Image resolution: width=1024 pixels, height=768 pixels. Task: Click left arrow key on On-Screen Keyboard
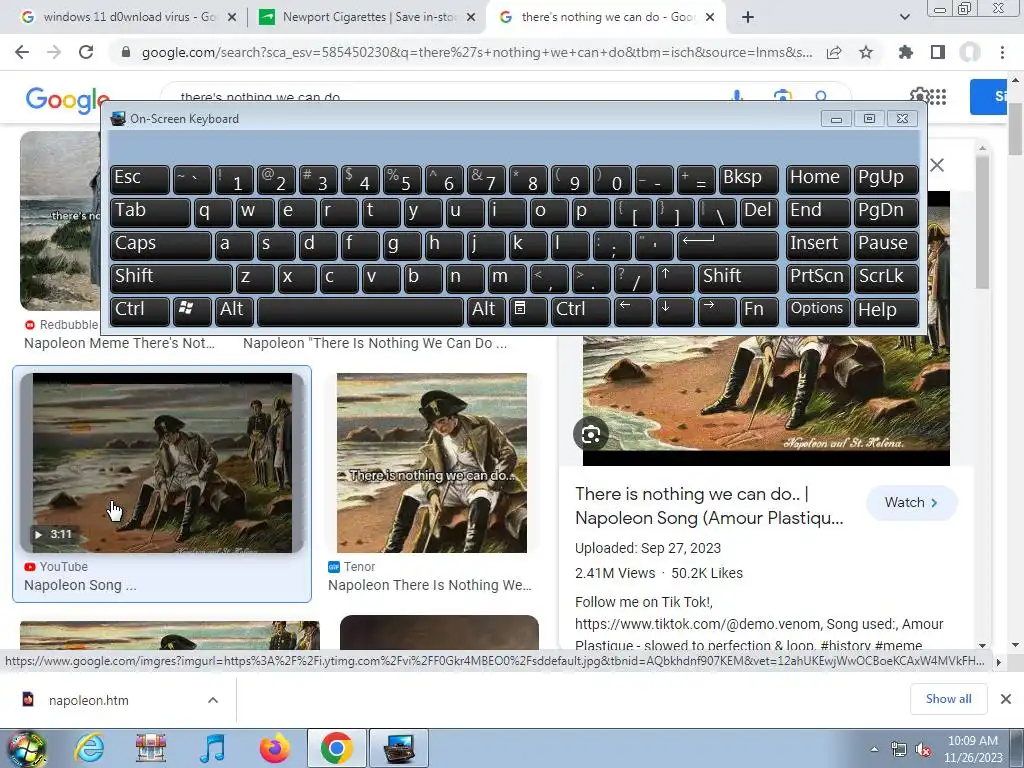[633, 311]
